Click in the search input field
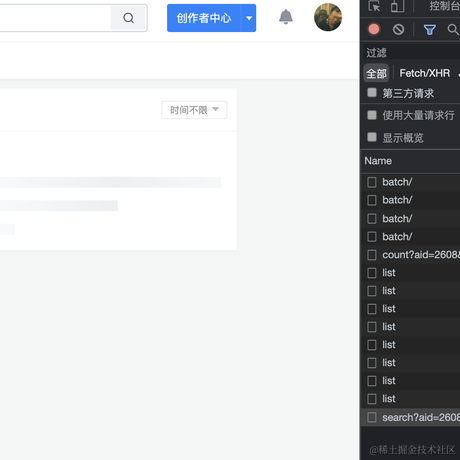The height and width of the screenshot is (460, 460). pyautogui.click(x=55, y=18)
